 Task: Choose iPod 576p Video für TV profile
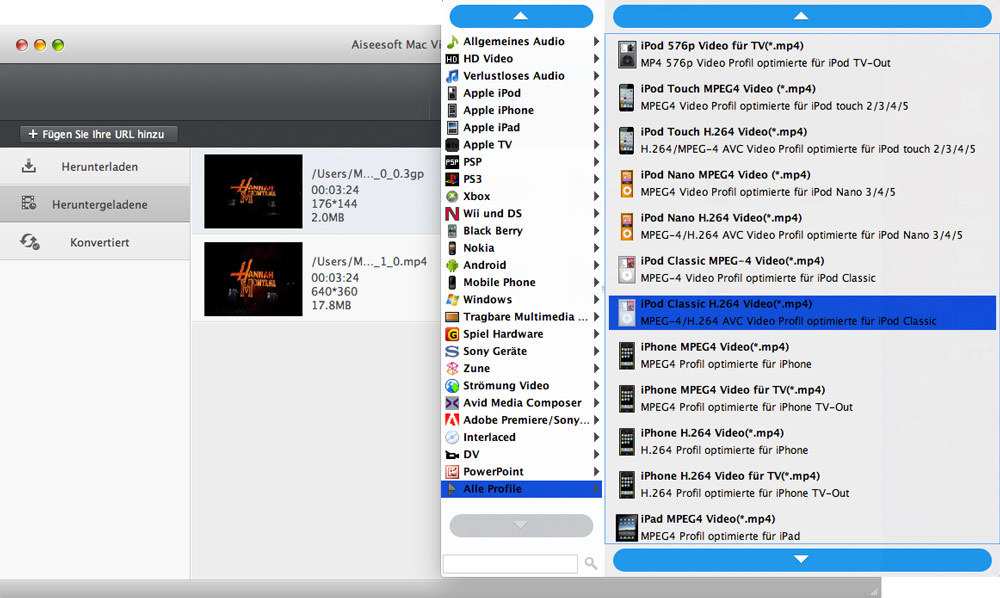click(802, 55)
